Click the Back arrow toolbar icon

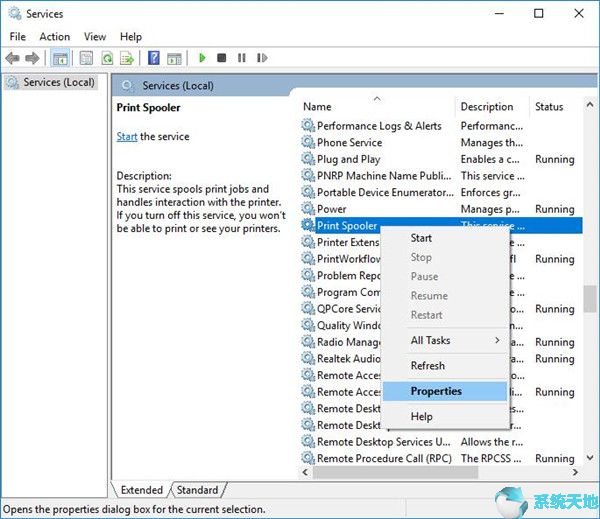pos(13,58)
